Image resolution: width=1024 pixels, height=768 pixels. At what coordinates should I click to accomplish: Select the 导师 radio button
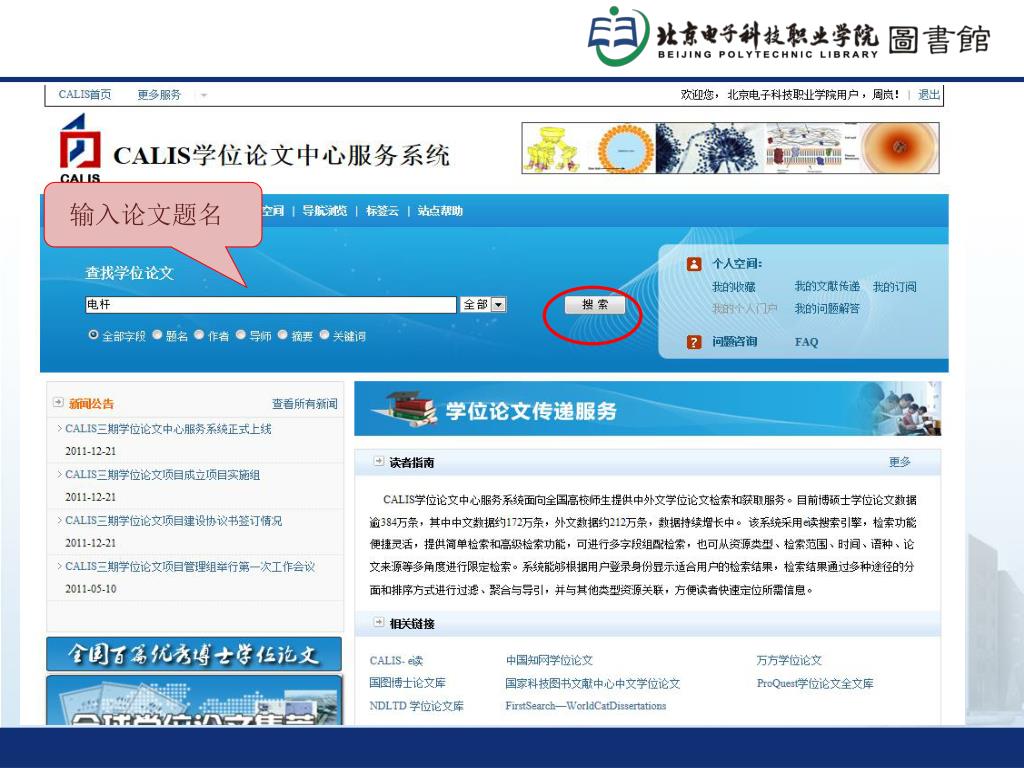[240, 334]
